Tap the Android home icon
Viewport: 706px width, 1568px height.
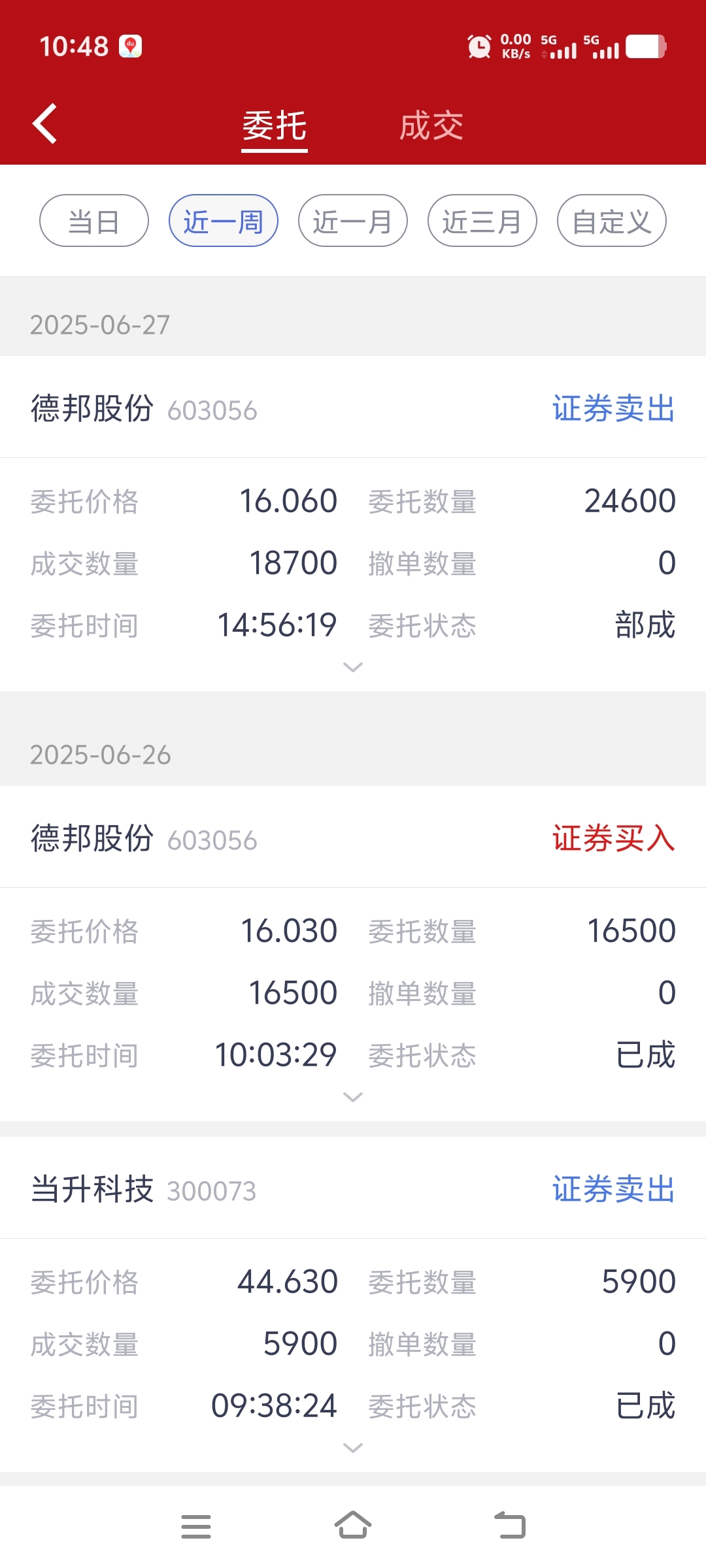click(353, 1526)
